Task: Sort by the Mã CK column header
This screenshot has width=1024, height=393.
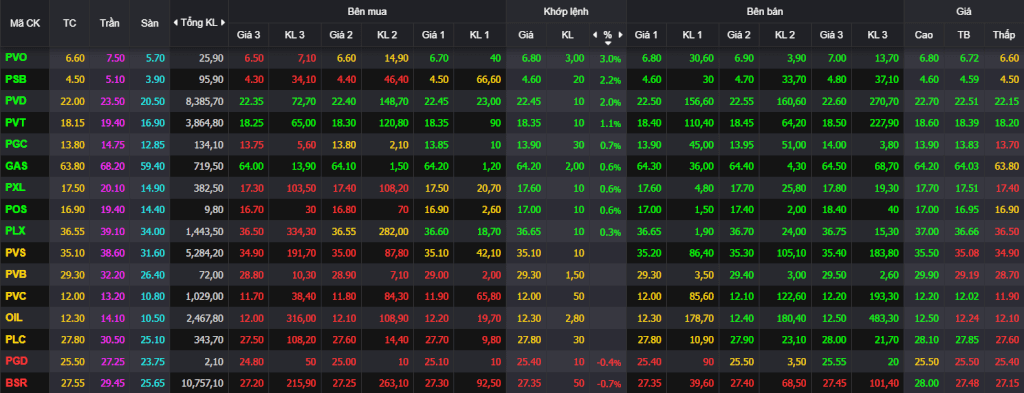Action: pyautogui.click(x=24, y=23)
